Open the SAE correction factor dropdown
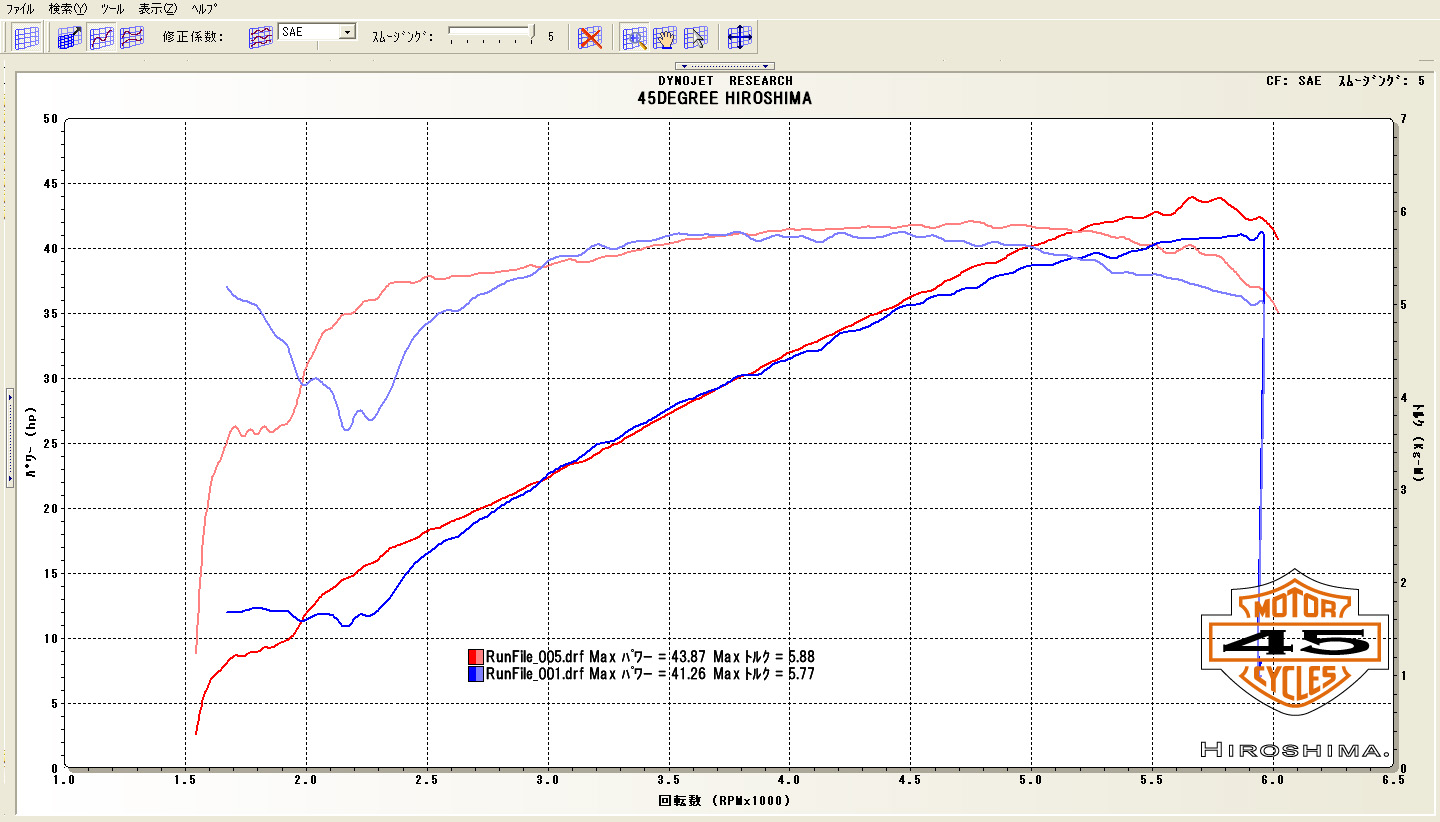Image resolution: width=1440 pixels, height=822 pixels. [x=347, y=32]
